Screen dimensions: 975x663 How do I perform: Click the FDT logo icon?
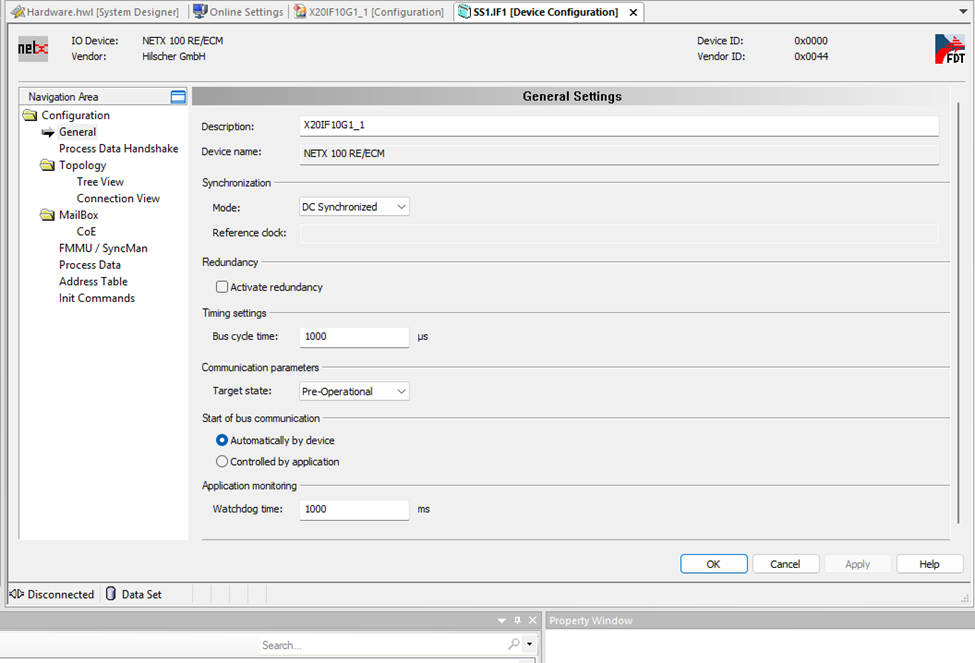coord(950,49)
